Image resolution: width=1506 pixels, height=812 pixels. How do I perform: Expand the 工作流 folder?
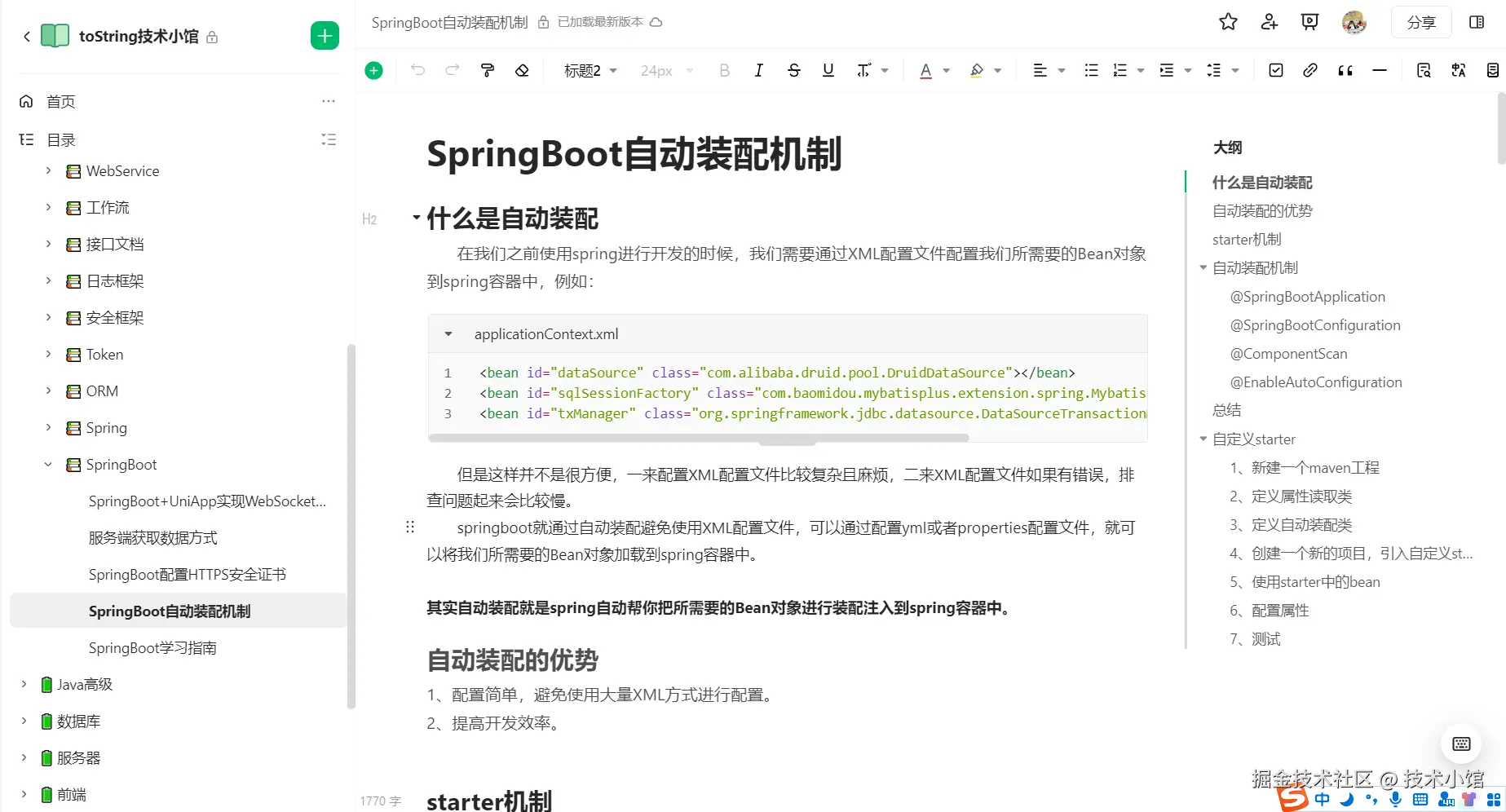48,207
